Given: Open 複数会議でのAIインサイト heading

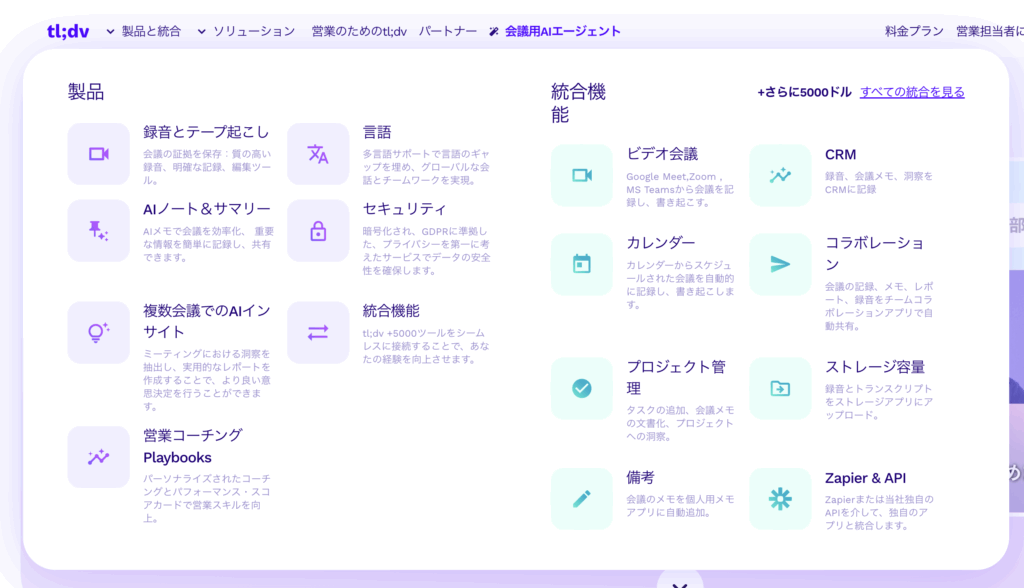Looking at the screenshot, I should (207, 321).
